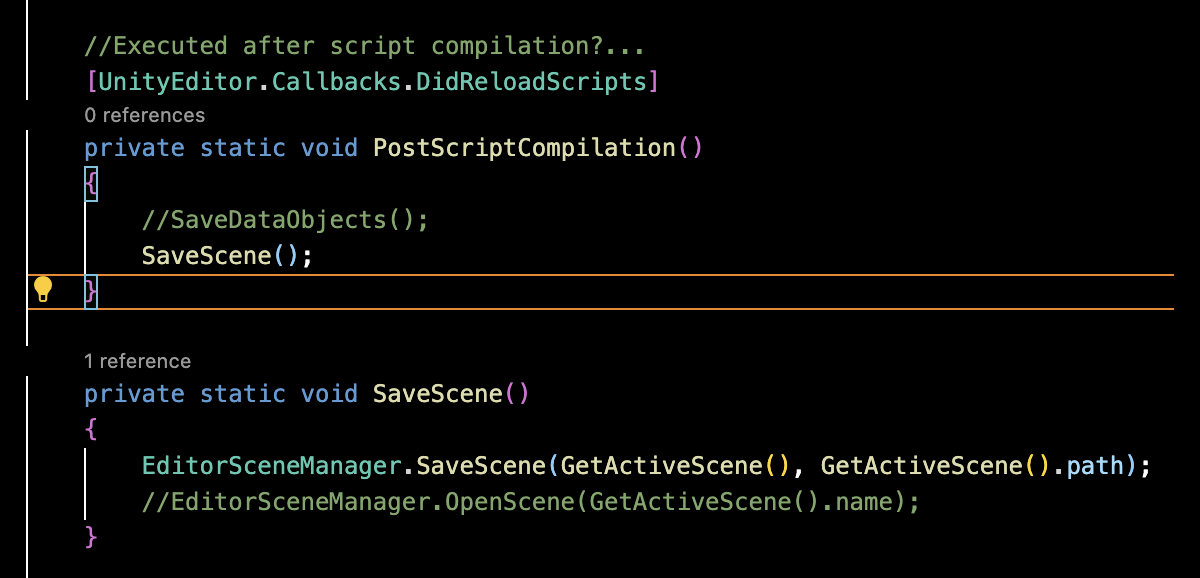Image resolution: width=1200 pixels, height=578 pixels.
Task: Click the yellow lightbulb quick actions icon
Action: tap(42, 290)
